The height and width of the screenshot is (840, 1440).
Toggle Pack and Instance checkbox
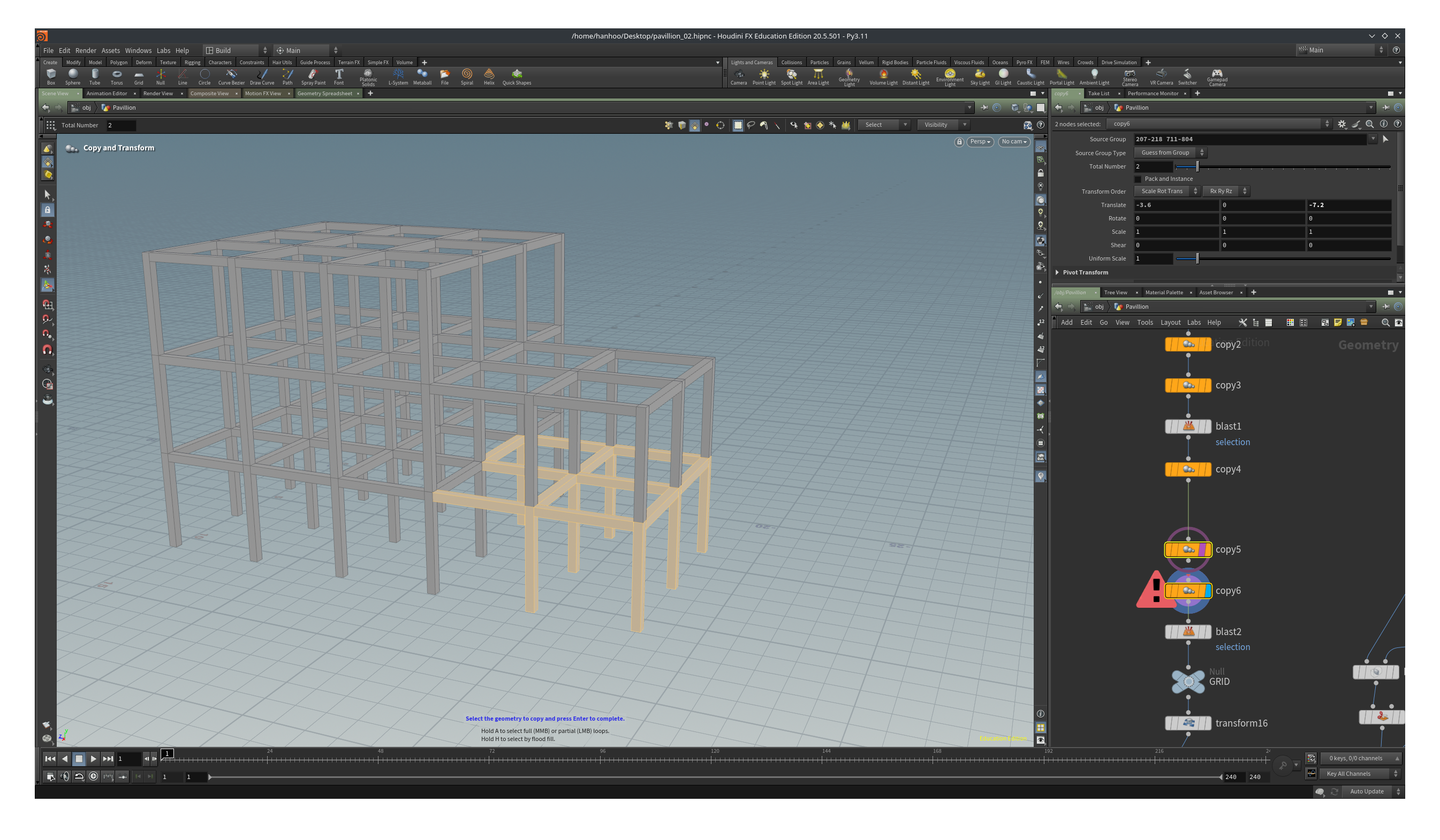[1139, 178]
